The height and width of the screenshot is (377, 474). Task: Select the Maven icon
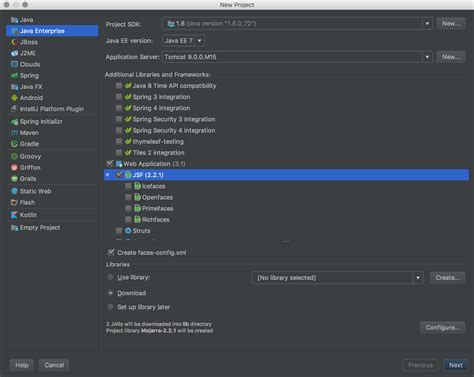pos(14,133)
